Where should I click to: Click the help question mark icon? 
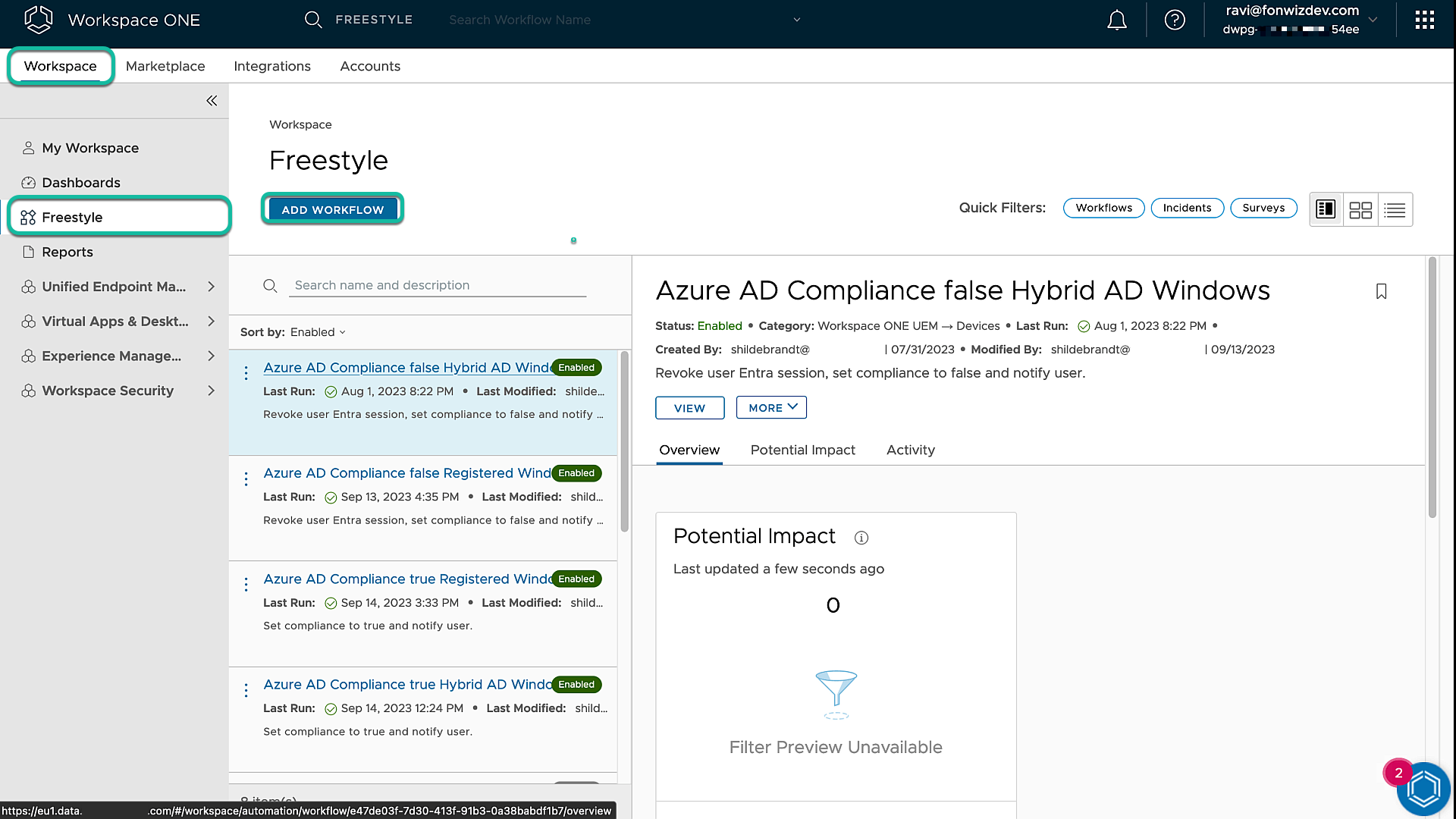click(x=1175, y=20)
